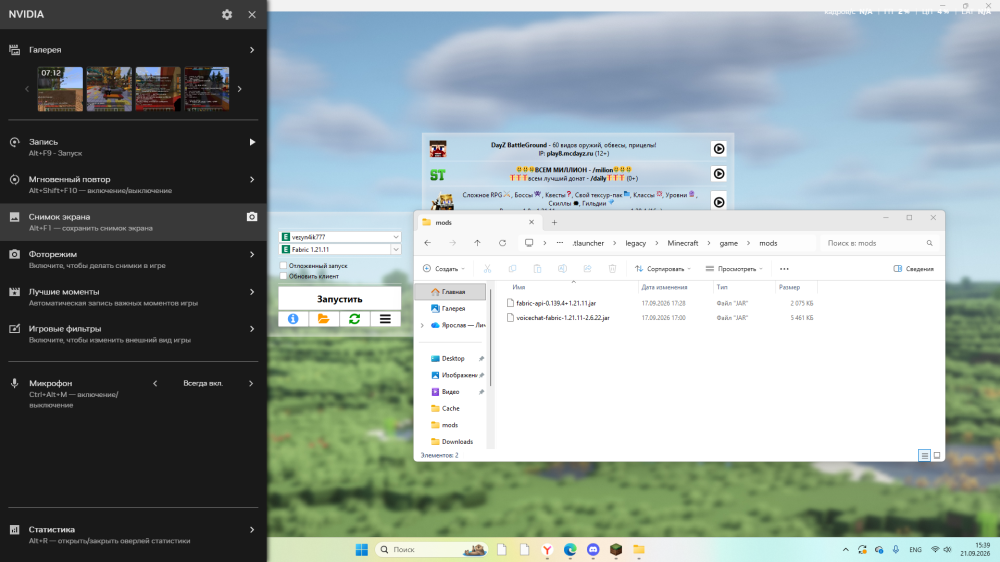This screenshot has width=1000, height=562.
Task: Open Игровые фильтры menu
Action: click(252, 329)
